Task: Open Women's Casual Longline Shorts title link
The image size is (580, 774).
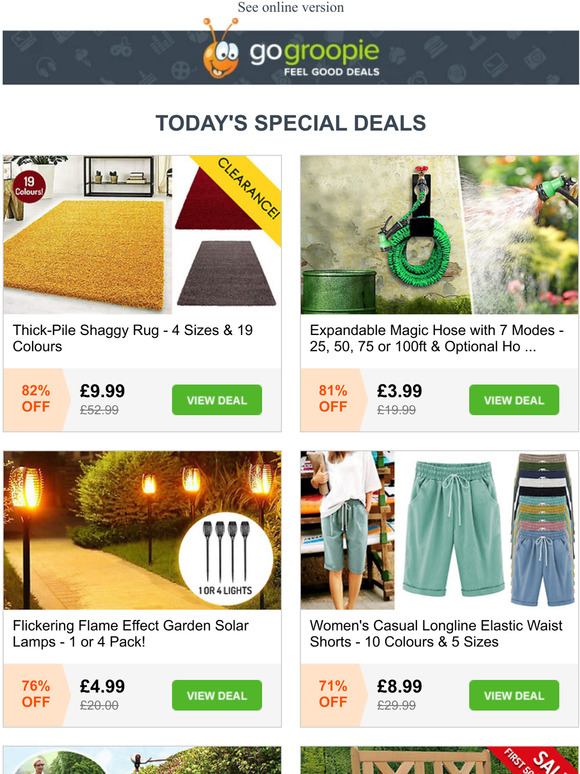Action: (x=435, y=633)
